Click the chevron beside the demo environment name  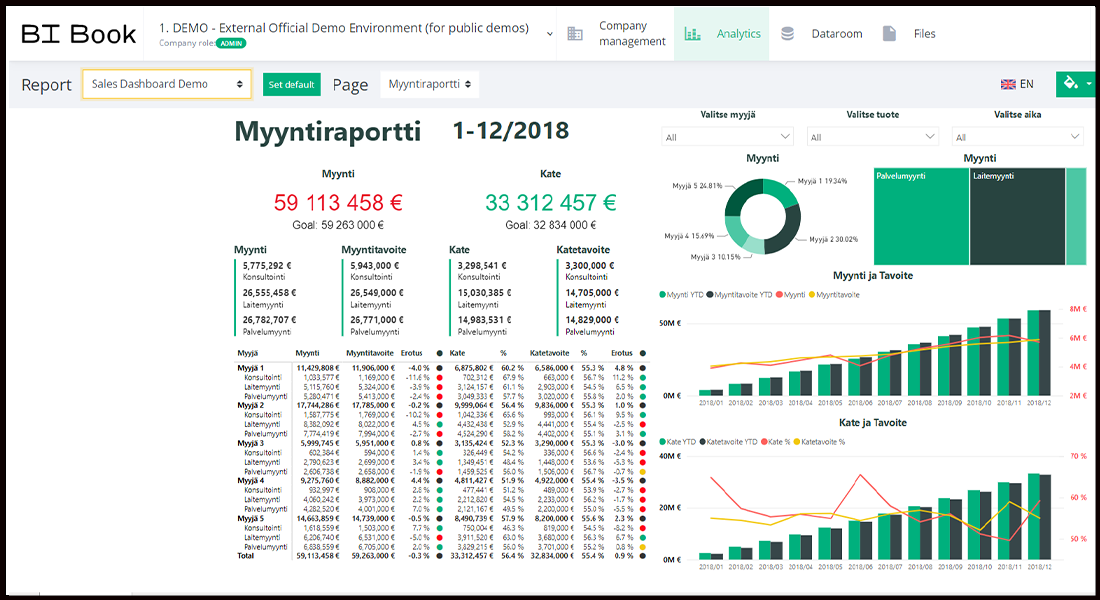(549, 34)
